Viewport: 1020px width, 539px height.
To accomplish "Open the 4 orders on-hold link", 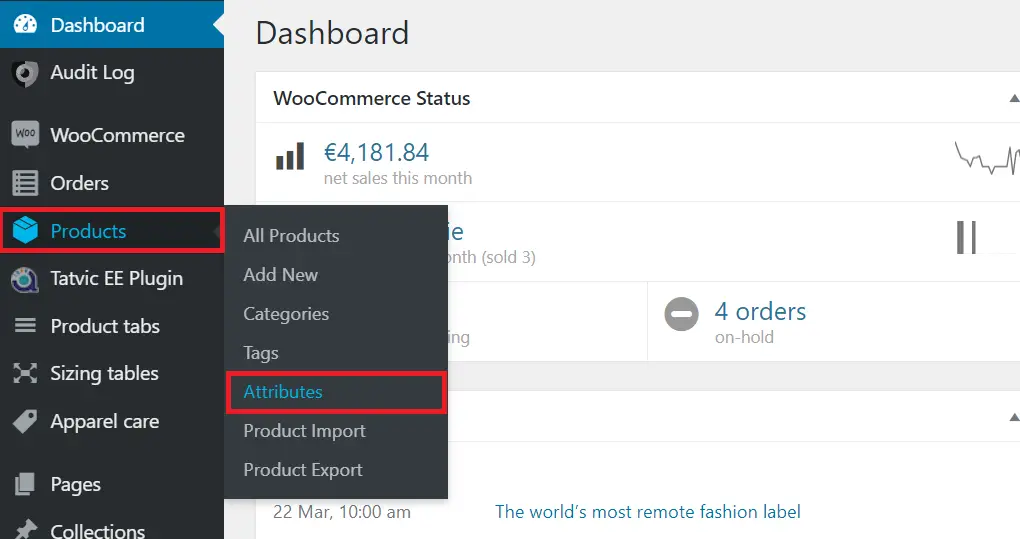I will pos(760,311).
